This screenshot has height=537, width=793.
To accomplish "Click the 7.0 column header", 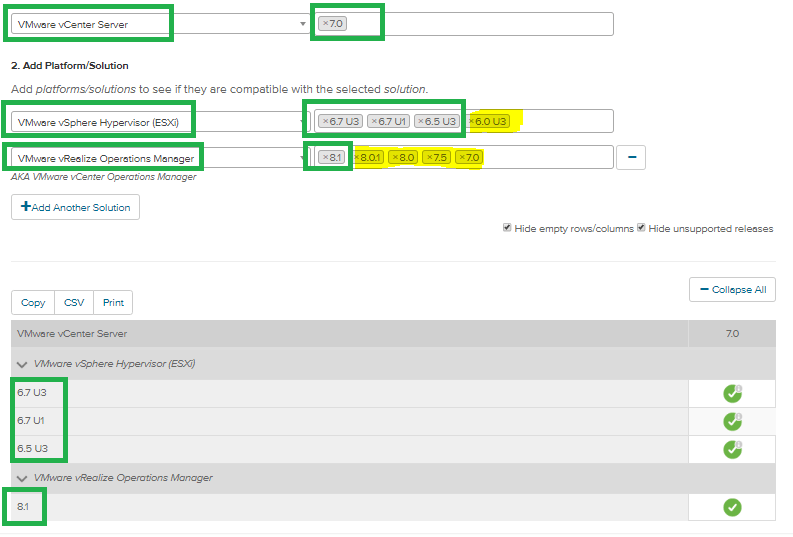I will 732,334.
